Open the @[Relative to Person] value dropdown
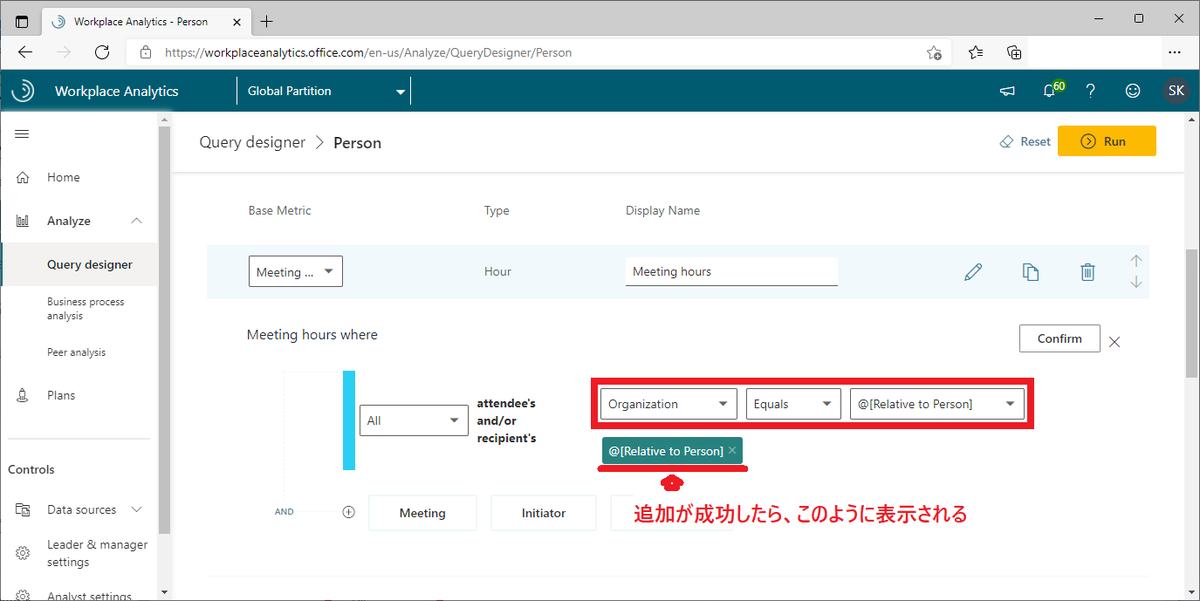 (937, 404)
